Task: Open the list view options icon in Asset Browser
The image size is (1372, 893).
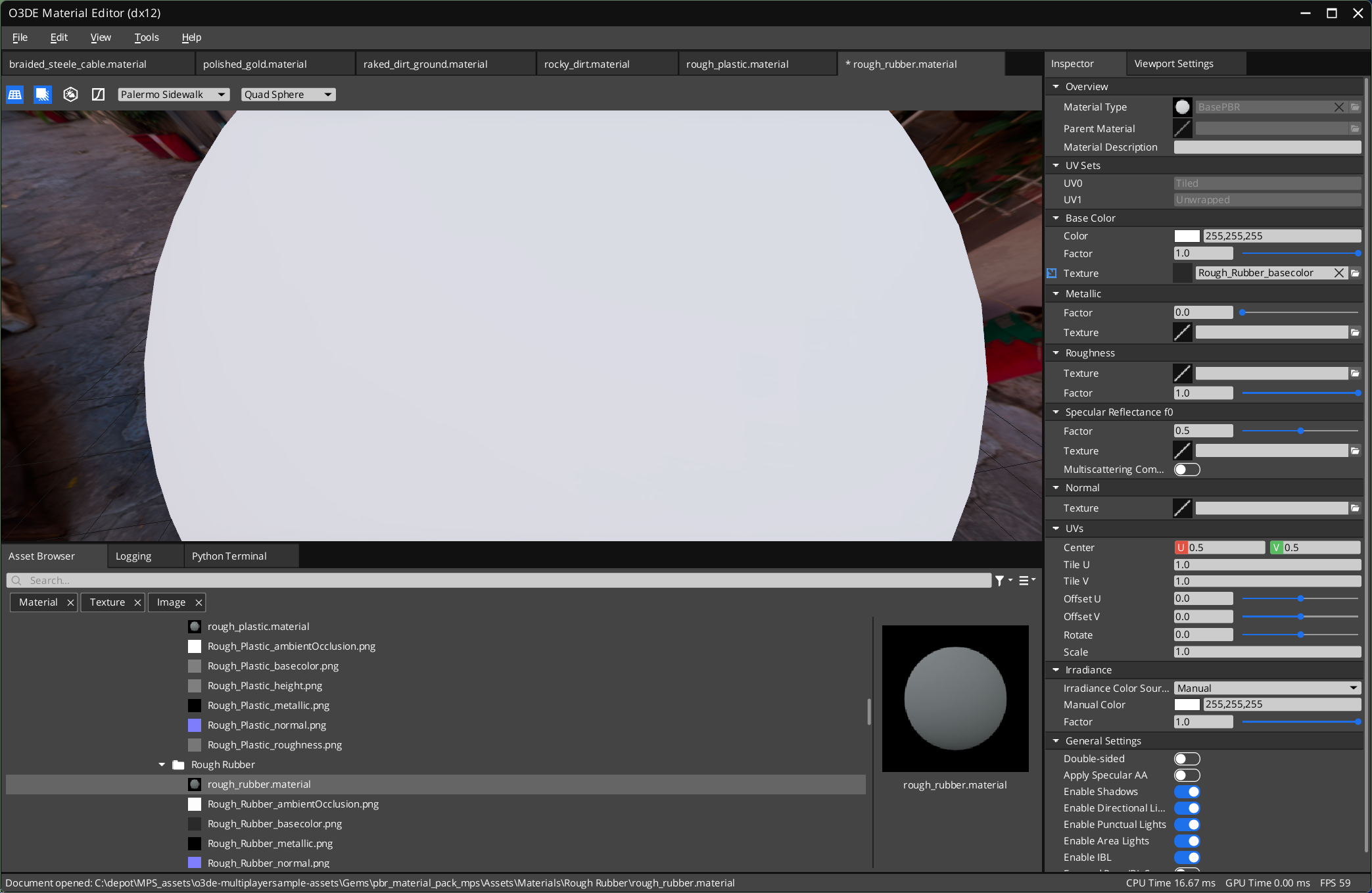Action: [x=1024, y=580]
